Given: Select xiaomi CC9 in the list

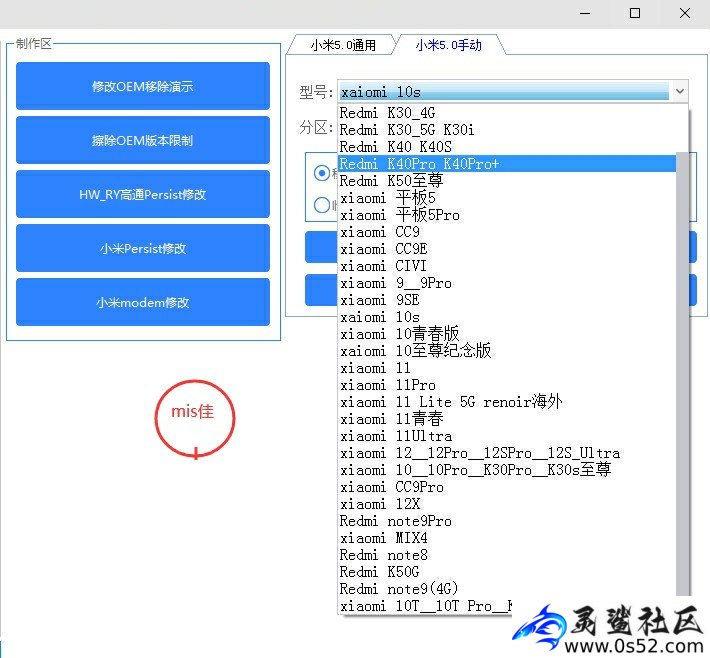Looking at the screenshot, I should [507, 232].
